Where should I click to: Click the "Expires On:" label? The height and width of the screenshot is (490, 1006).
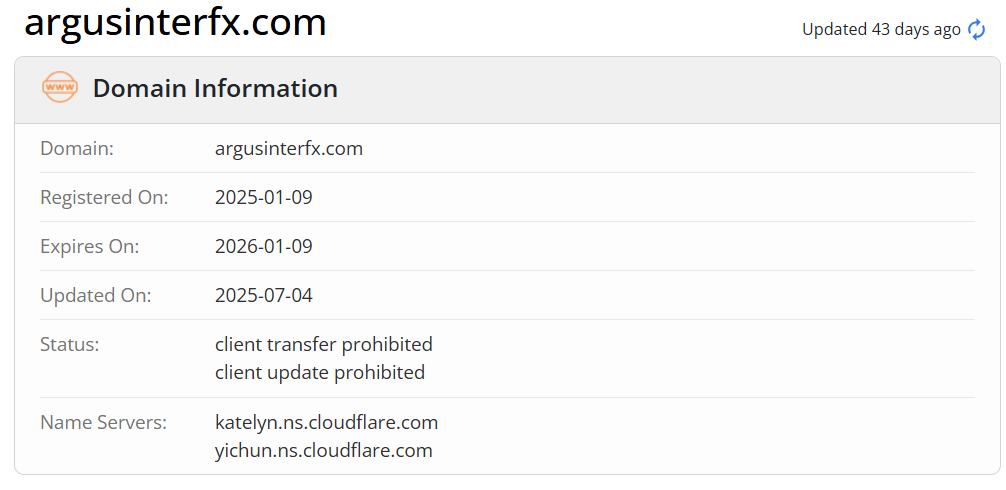coord(89,246)
